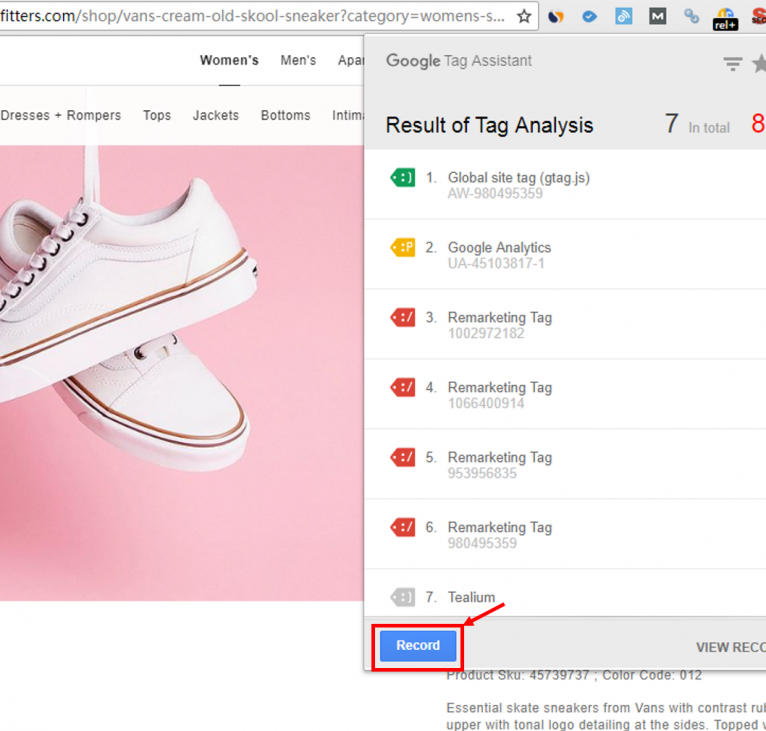Open the blue checkmark browser extension
Screen dimensions: 766x731
pos(590,16)
